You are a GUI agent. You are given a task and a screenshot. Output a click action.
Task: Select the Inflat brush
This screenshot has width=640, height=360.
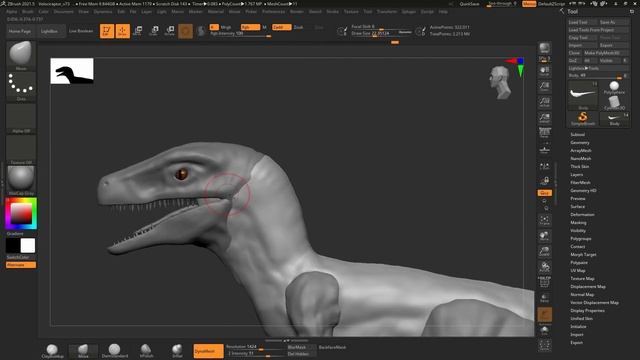pos(177,351)
